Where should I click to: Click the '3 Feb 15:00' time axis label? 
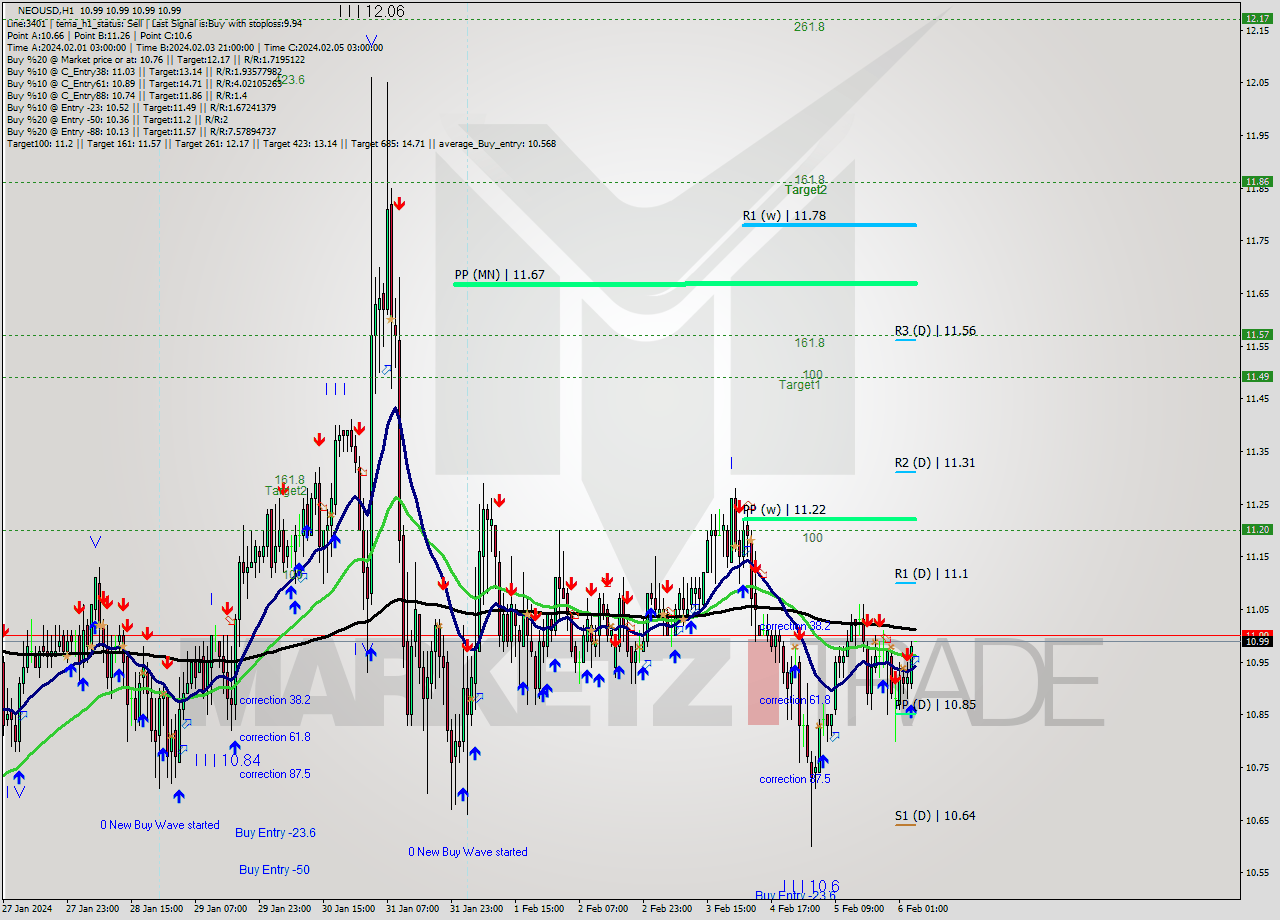pyautogui.click(x=730, y=909)
